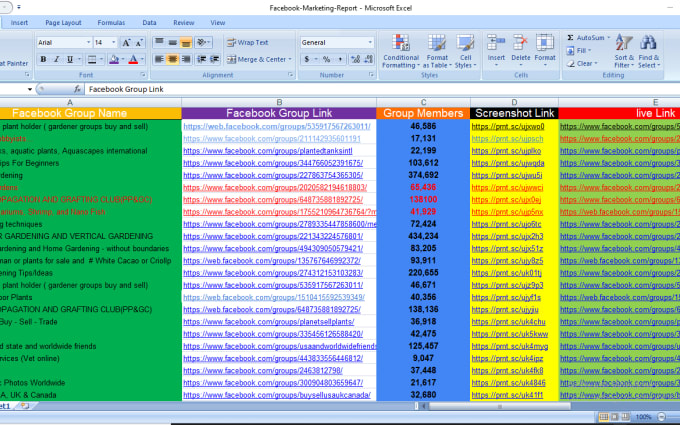Align text to top
Image resolution: width=680 pixels, height=425 pixels.
pos(159,42)
